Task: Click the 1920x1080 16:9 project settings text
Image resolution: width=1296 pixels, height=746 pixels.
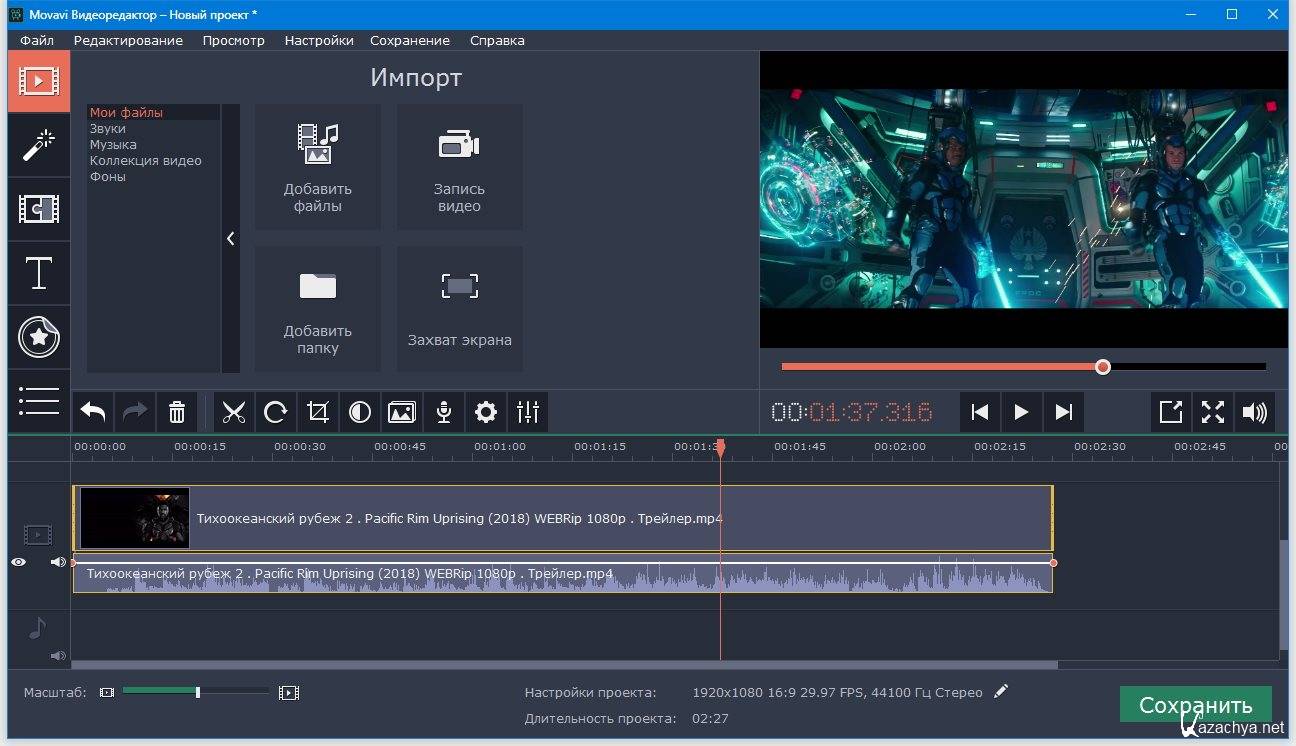Action: click(837, 692)
